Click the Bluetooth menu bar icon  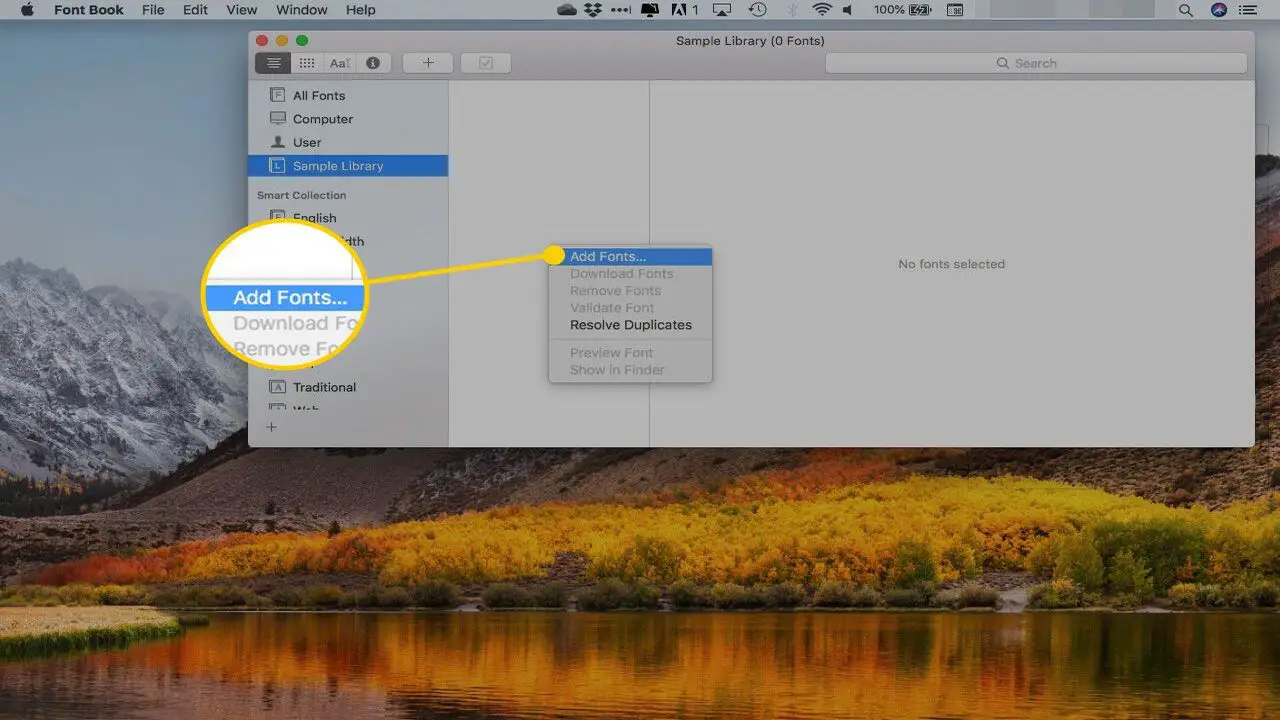(x=791, y=10)
